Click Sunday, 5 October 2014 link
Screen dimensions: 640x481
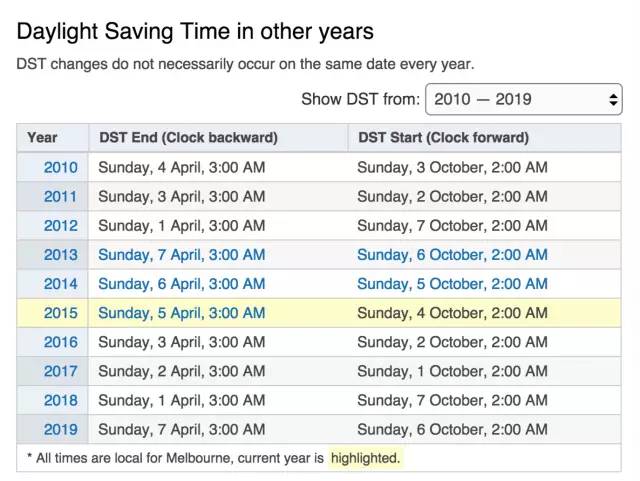(x=452, y=284)
